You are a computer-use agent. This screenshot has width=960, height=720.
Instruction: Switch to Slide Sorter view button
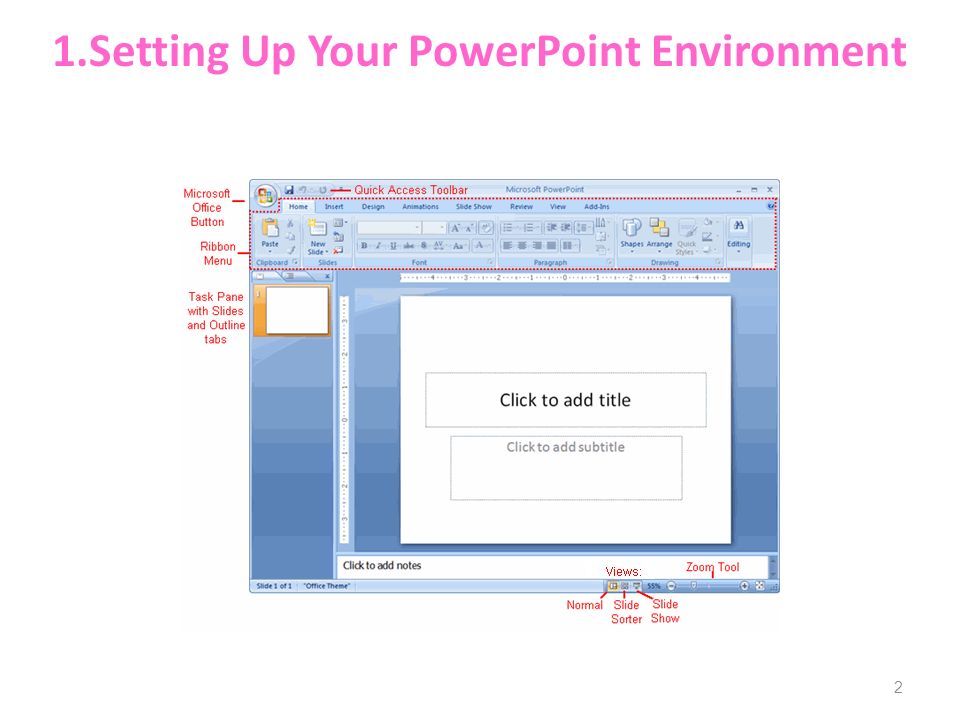tap(624, 586)
